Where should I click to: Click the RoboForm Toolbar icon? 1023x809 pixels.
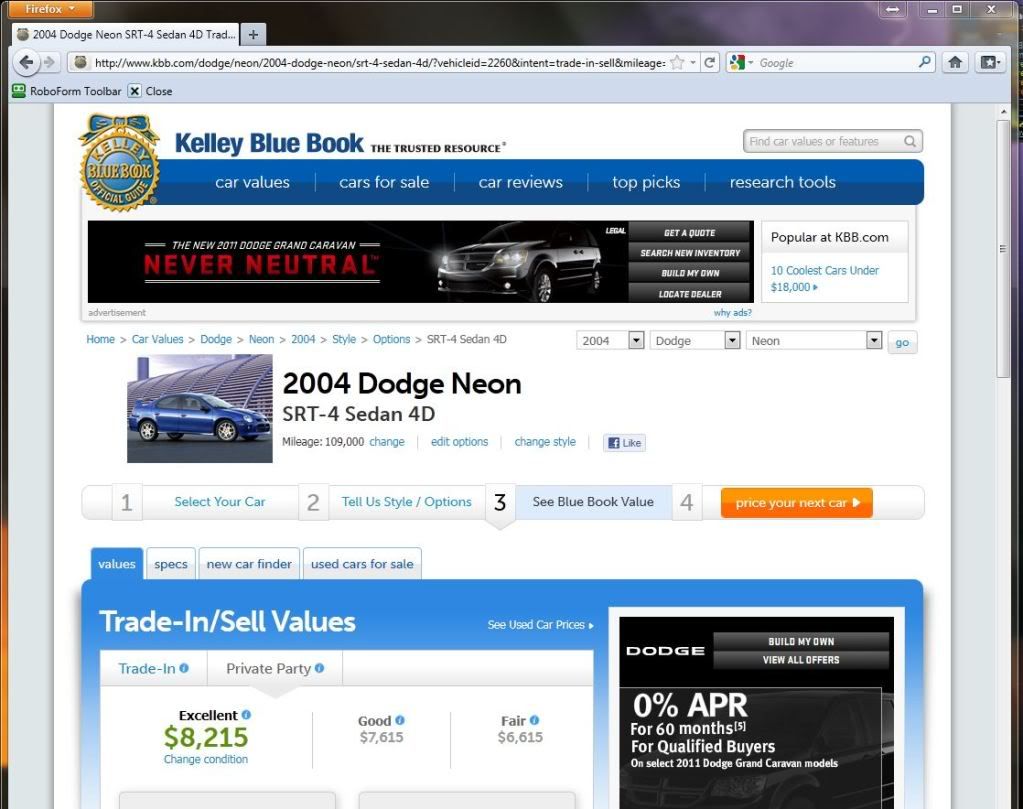click(x=19, y=91)
